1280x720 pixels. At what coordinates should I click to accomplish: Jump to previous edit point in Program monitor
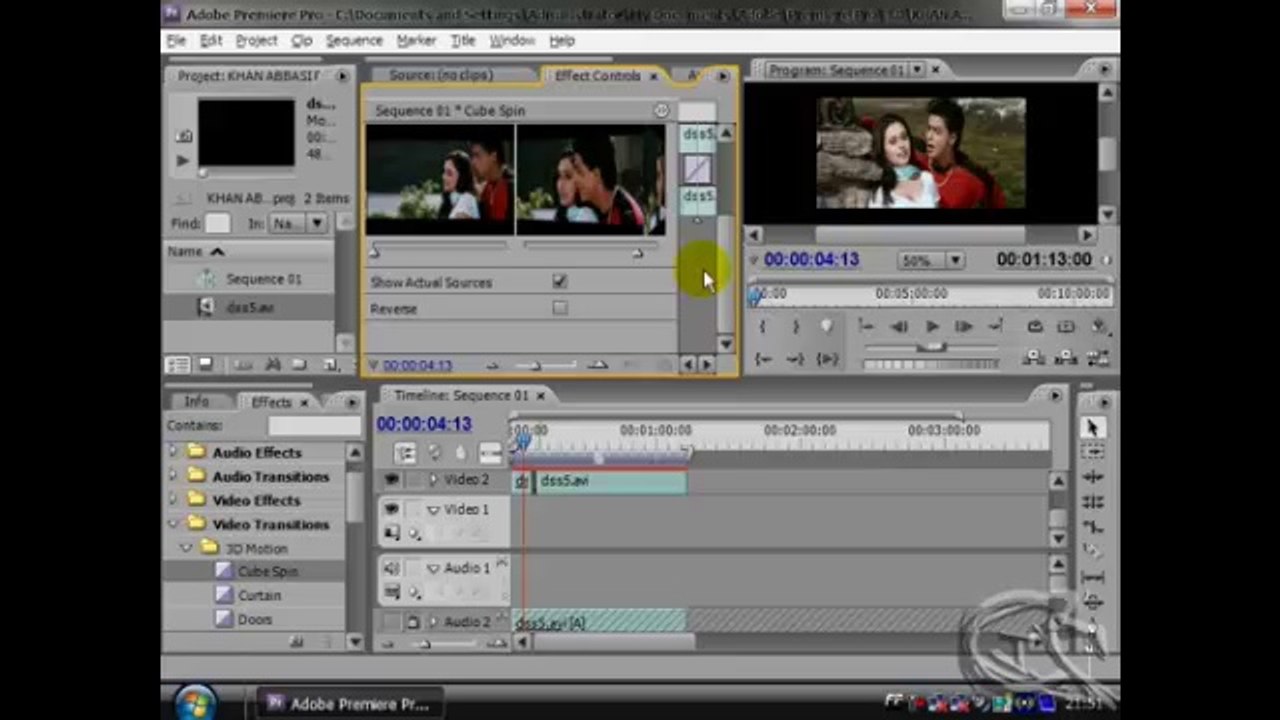pyautogui.click(x=866, y=327)
